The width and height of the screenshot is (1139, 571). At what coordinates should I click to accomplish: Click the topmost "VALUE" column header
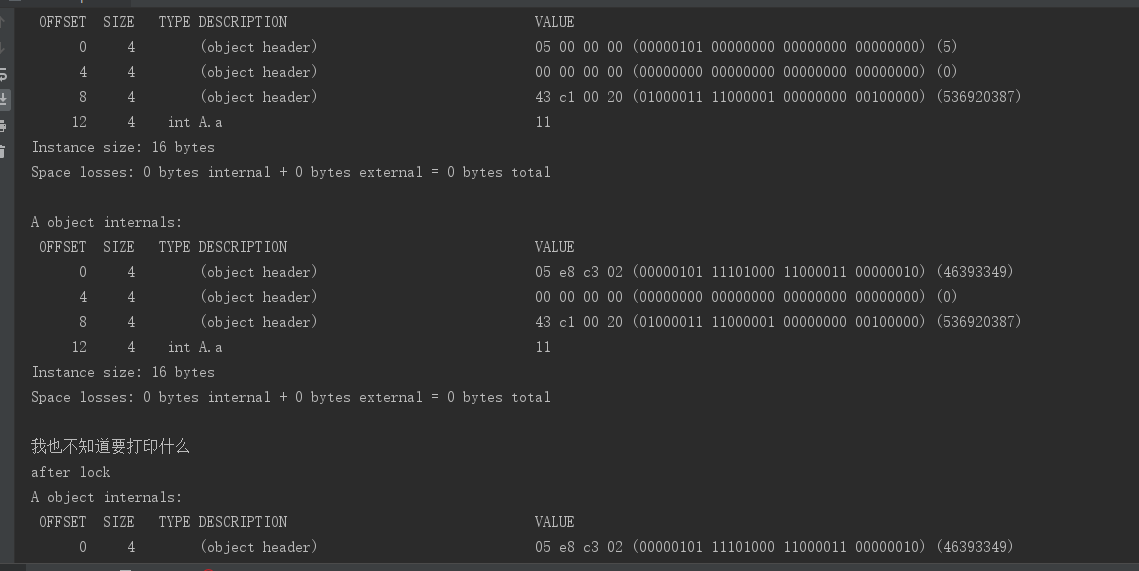tap(554, 21)
